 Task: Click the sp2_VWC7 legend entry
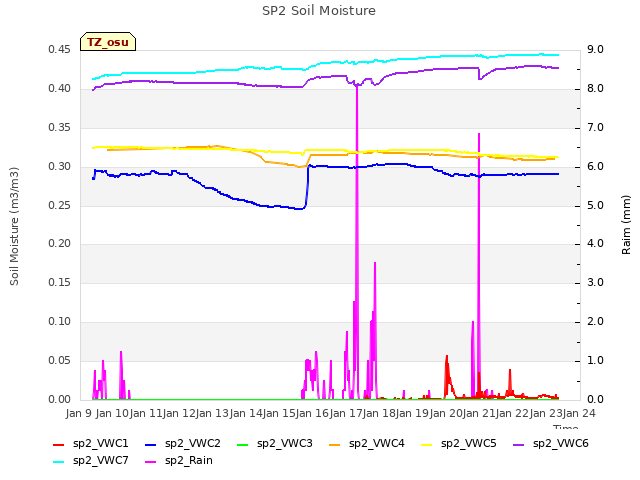click(91, 461)
